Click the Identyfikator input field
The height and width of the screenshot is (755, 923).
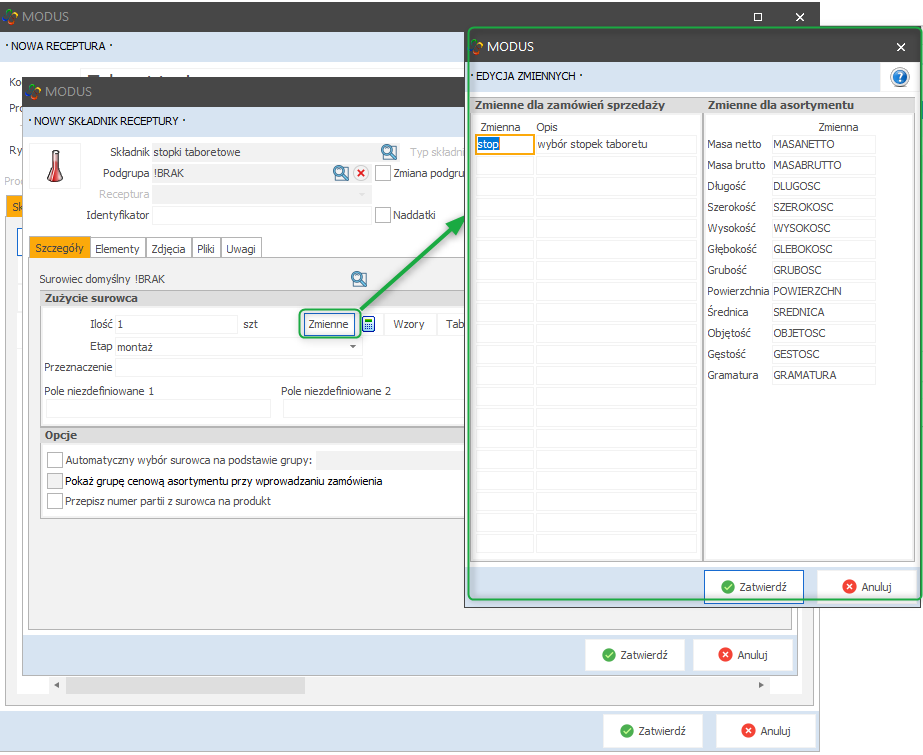(261, 215)
